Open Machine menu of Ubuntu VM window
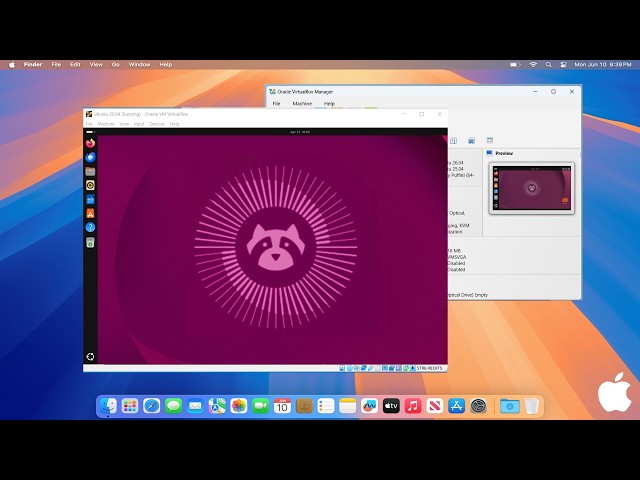This screenshot has width=640, height=480. pyautogui.click(x=106, y=124)
